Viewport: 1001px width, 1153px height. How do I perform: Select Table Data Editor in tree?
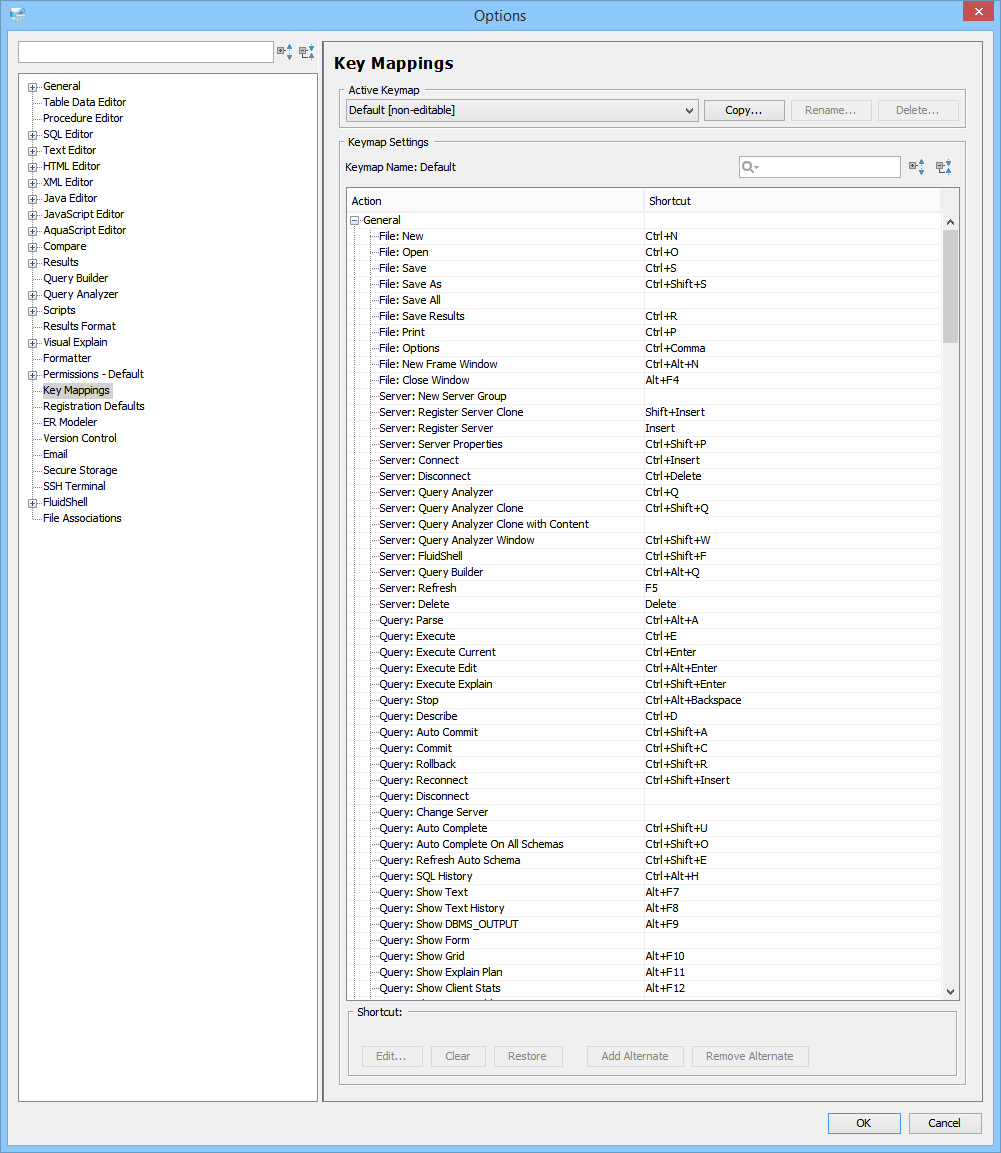point(85,102)
